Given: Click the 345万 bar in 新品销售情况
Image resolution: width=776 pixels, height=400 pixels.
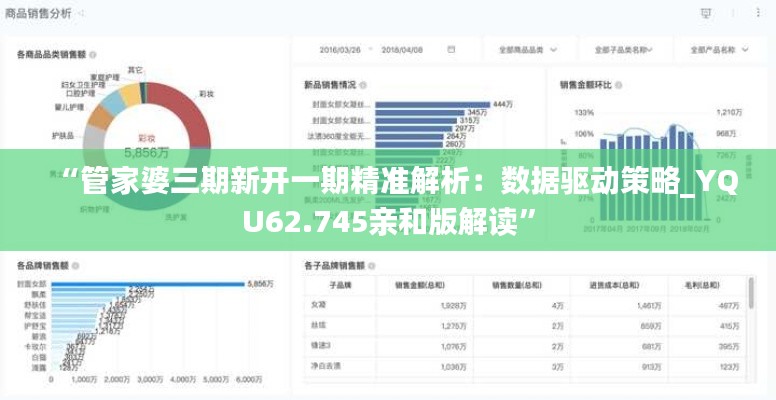Looking at the screenshot, I should click(420, 112).
